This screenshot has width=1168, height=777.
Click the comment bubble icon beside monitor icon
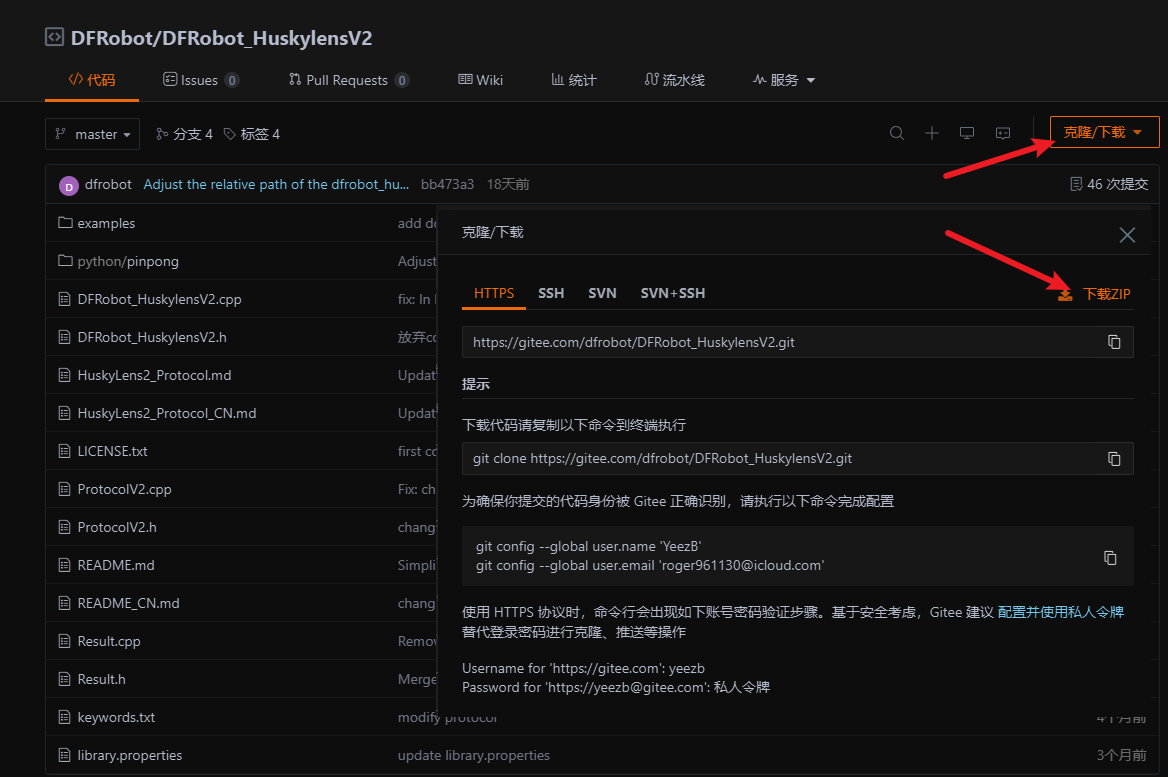point(1002,133)
